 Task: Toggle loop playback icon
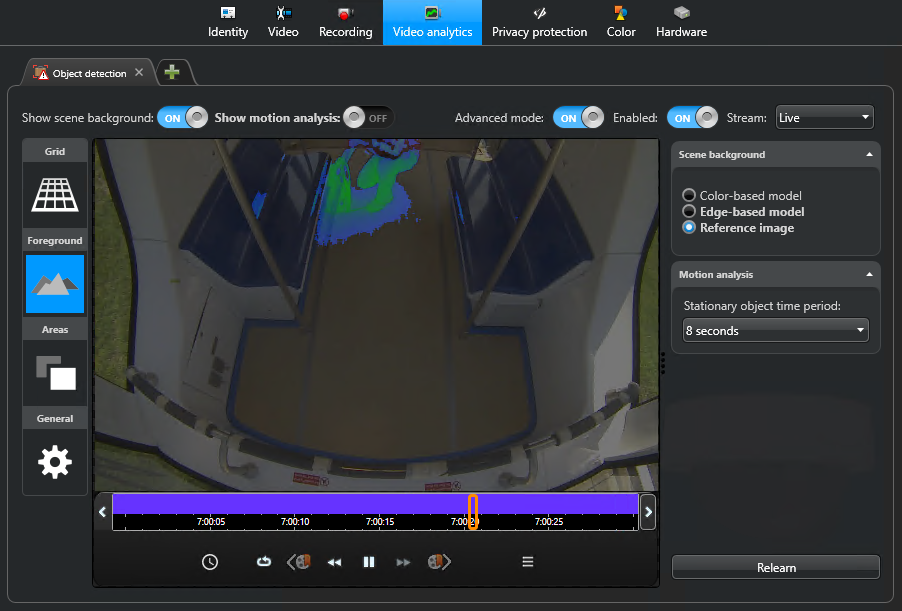(264, 562)
